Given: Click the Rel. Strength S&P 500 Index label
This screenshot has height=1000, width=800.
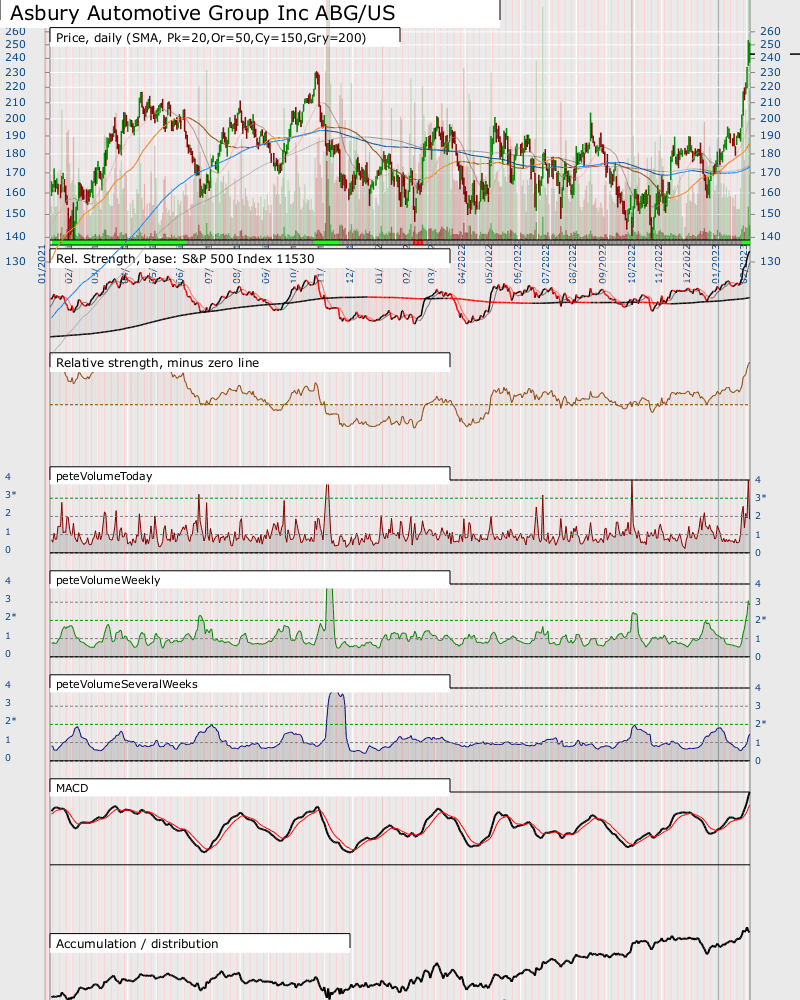Looking at the screenshot, I should coord(185,258).
